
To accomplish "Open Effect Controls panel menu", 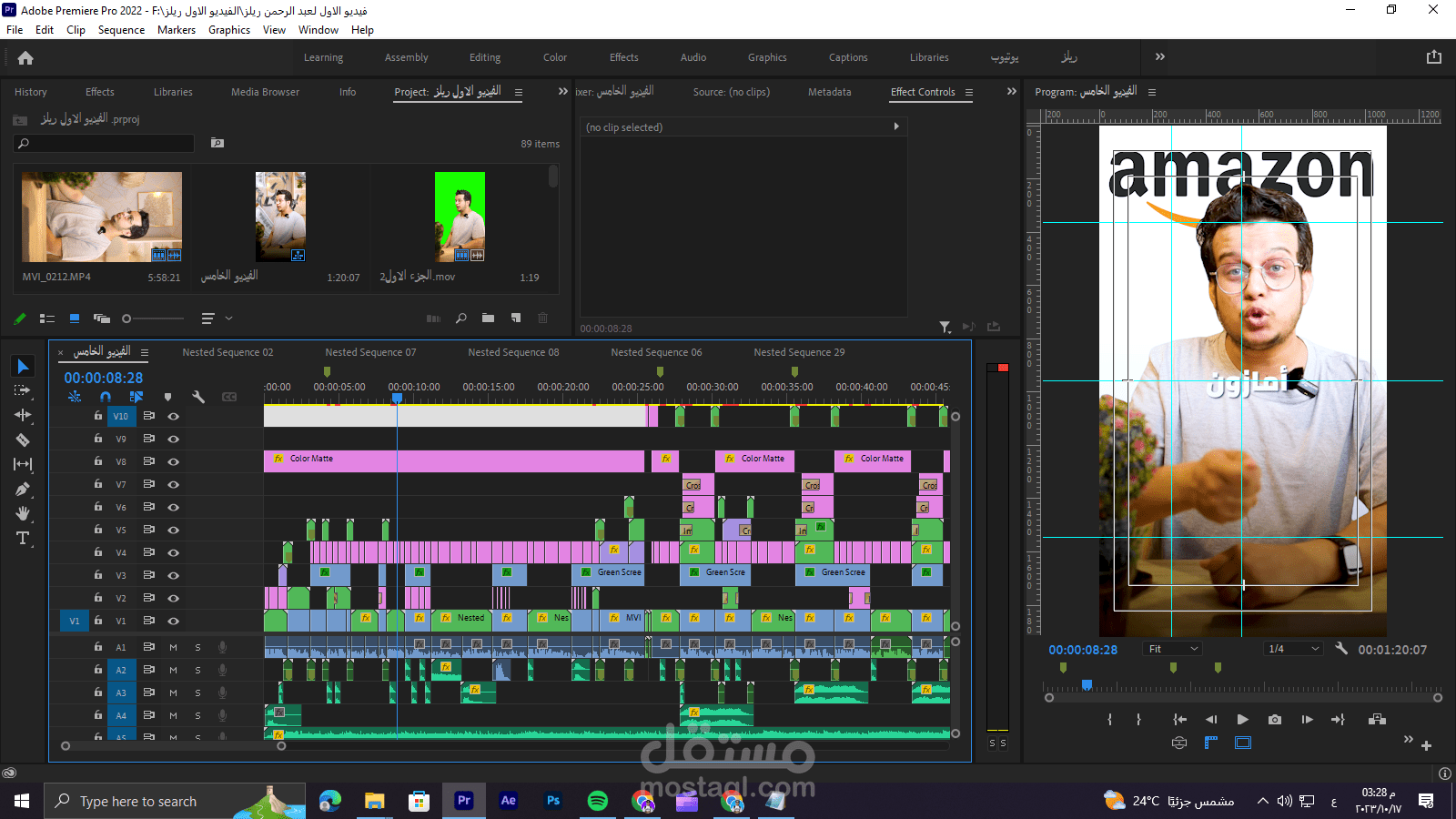I will [x=969, y=92].
